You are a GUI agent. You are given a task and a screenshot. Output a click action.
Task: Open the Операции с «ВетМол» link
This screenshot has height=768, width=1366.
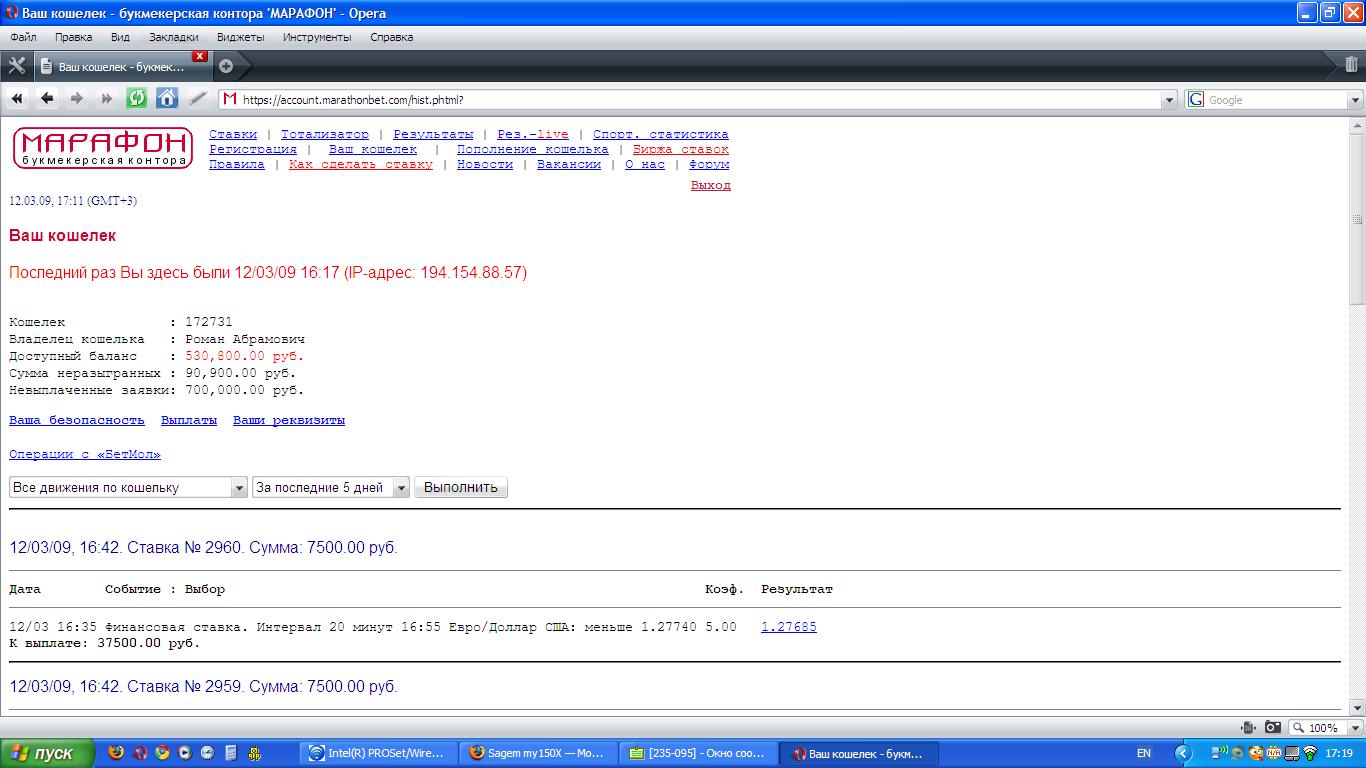click(x=85, y=454)
